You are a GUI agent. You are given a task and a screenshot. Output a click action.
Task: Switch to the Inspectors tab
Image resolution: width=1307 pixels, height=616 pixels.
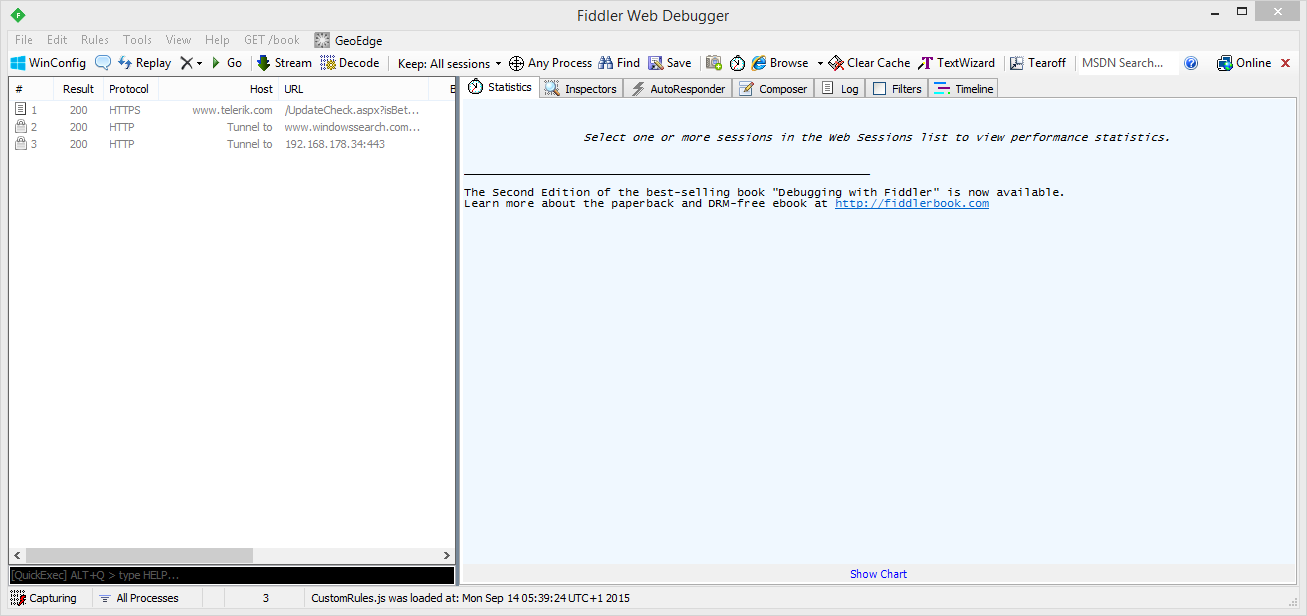pyautogui.click(x=581, y=89)
